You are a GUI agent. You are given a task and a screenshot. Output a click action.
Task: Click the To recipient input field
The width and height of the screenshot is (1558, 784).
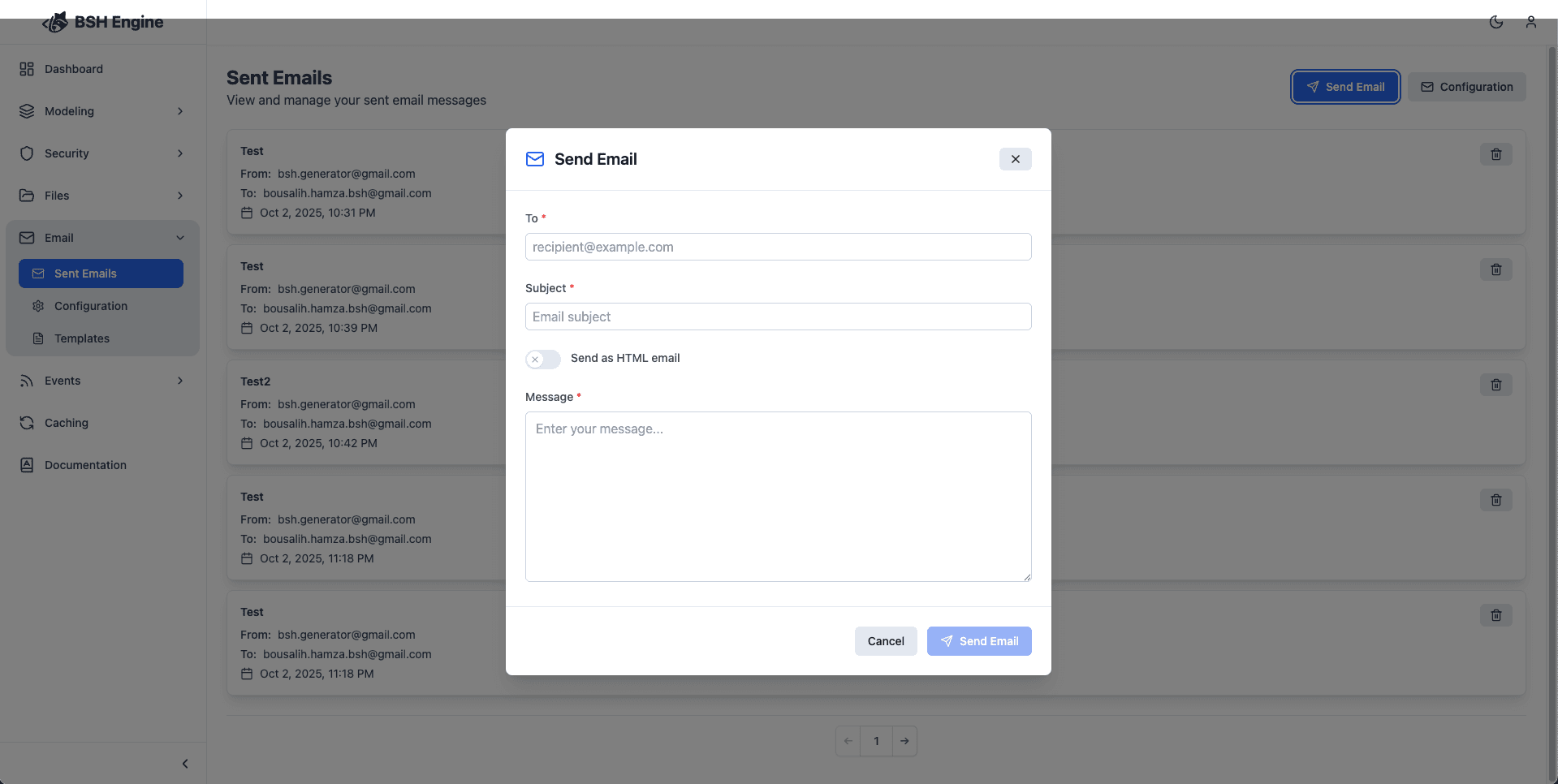coord(778,247)
